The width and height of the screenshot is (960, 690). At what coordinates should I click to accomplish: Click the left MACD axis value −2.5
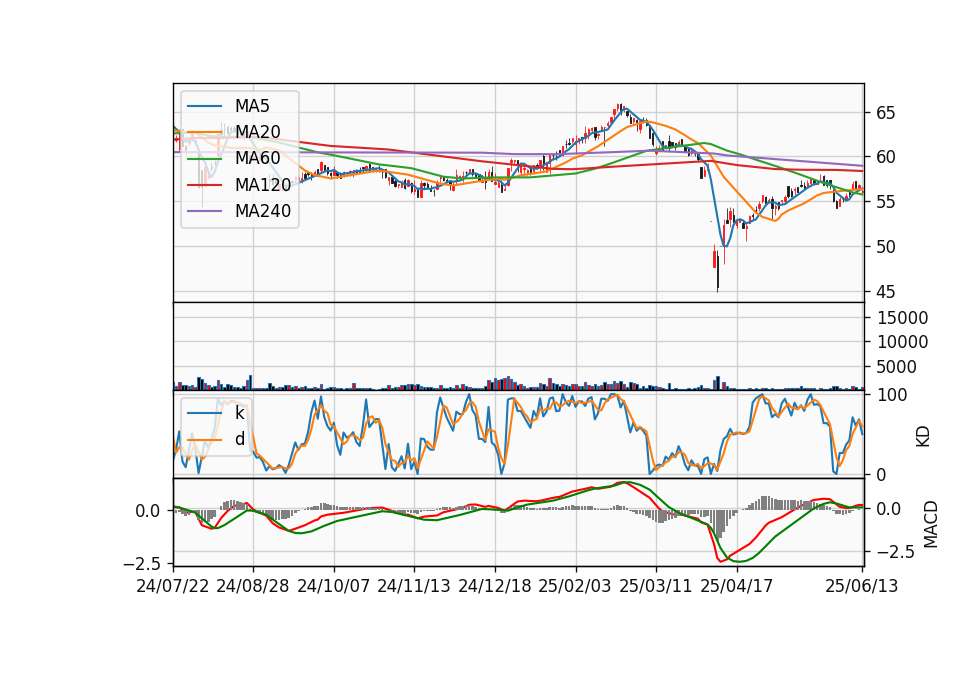142,563
